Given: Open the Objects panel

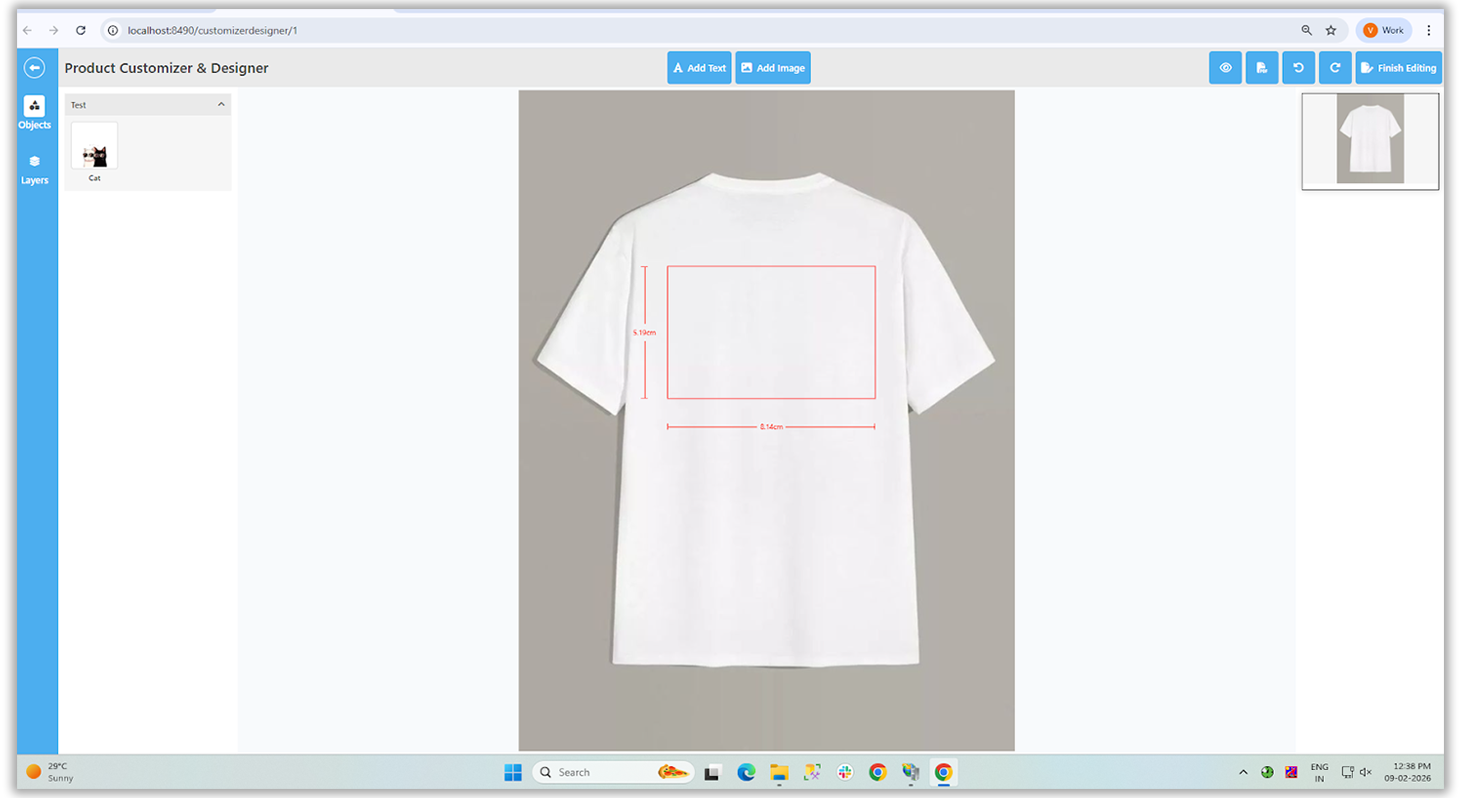Looking at the screenshot, I should (34, 113).
